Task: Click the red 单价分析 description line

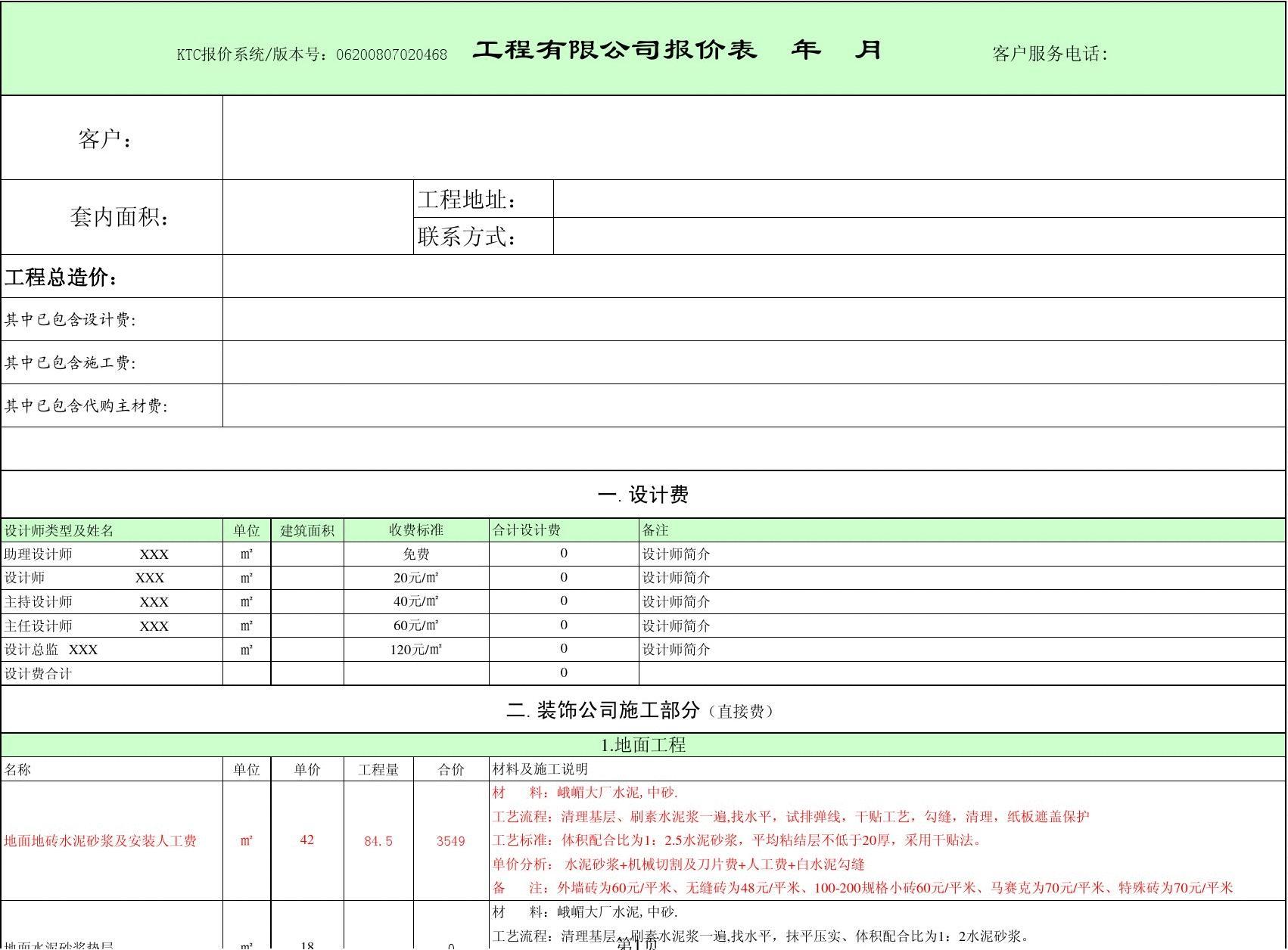Action: 678,864
